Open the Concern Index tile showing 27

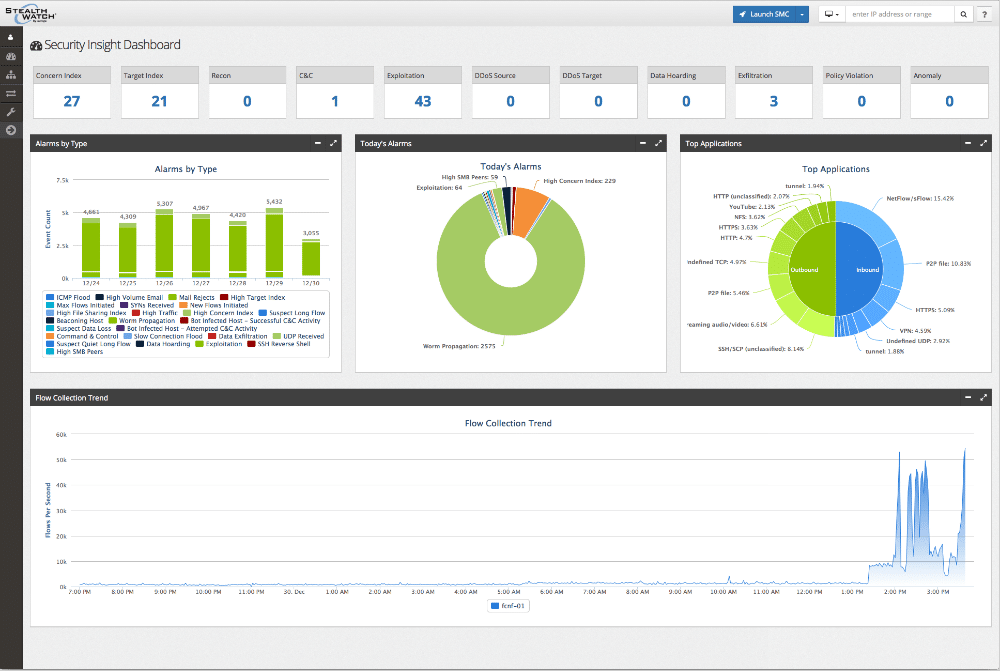tap(71, 92)
